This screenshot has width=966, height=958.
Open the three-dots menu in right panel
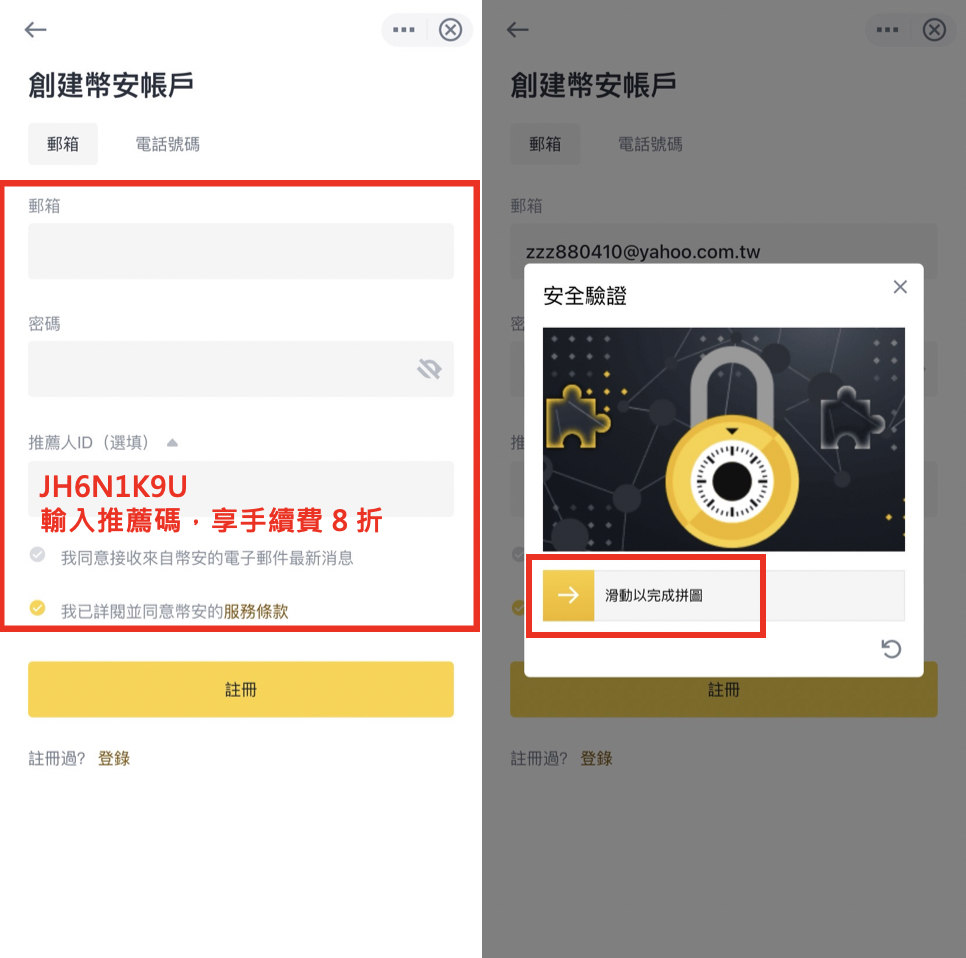point(887,30)
